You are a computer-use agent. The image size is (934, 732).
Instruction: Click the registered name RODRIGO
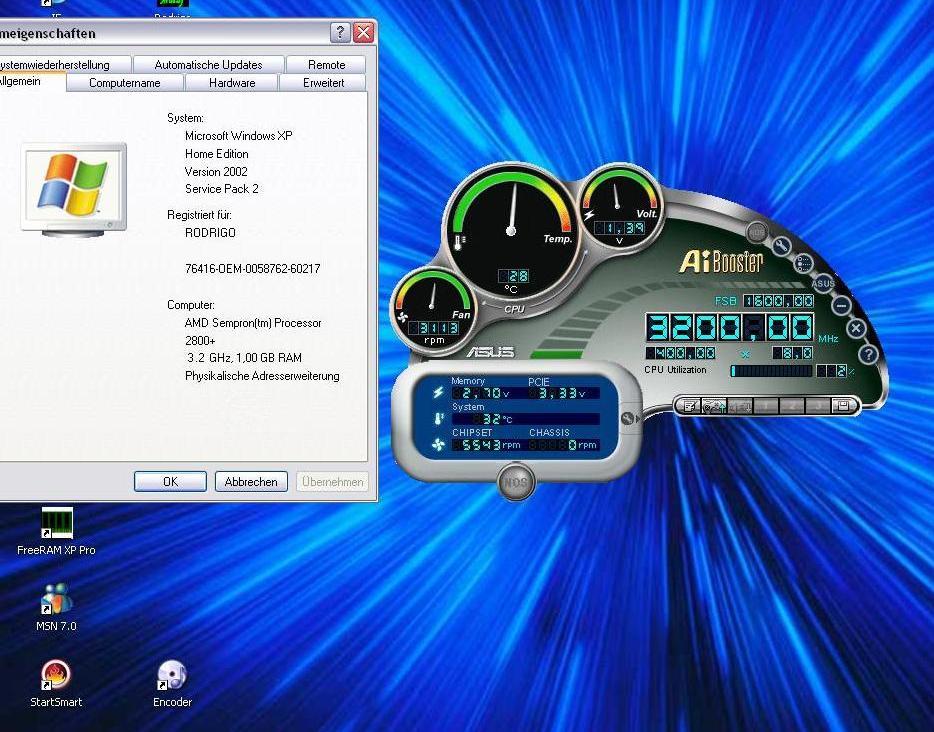210,233
